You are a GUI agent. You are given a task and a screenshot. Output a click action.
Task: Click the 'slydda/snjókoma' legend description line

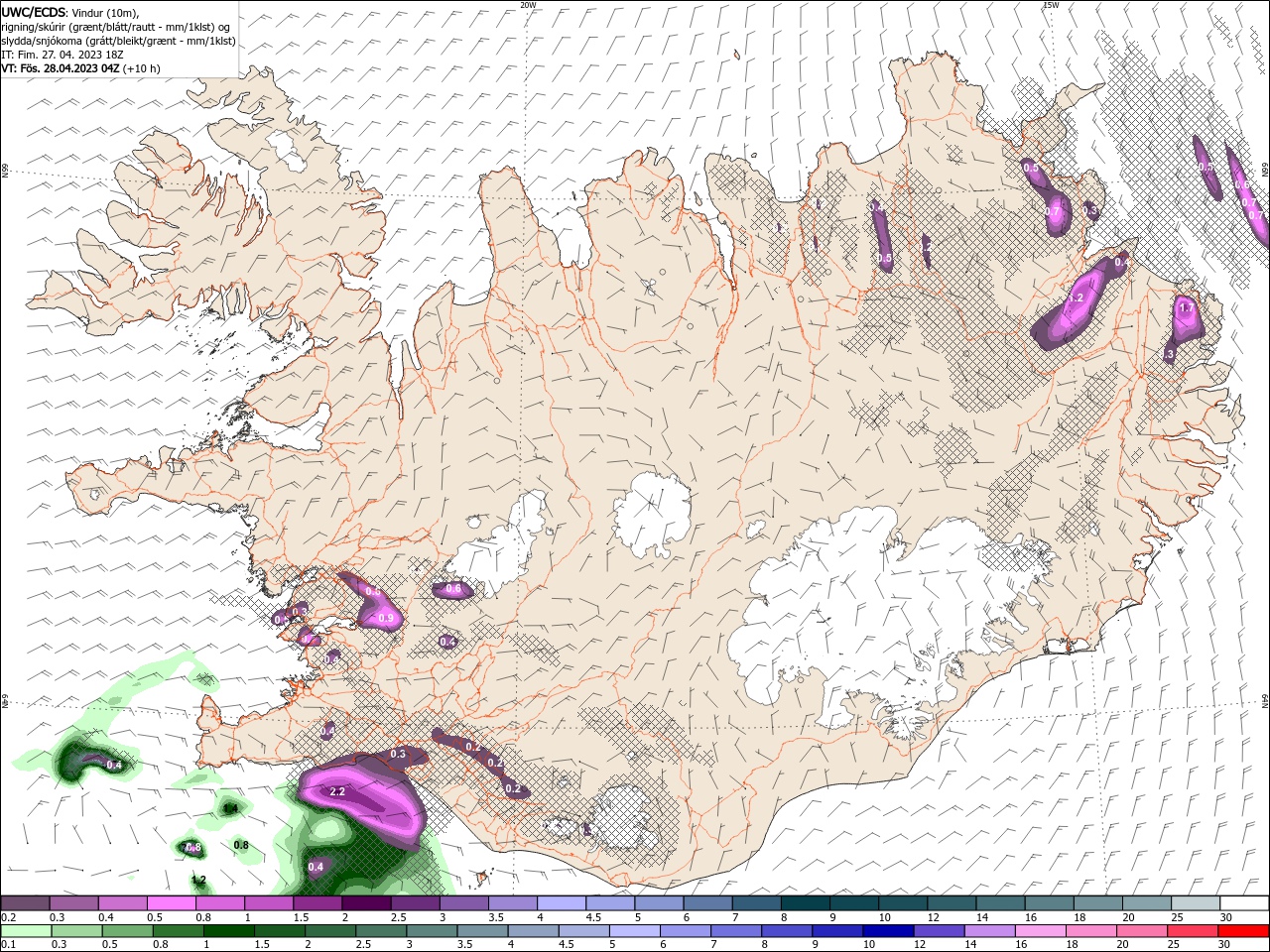point(118,40)
